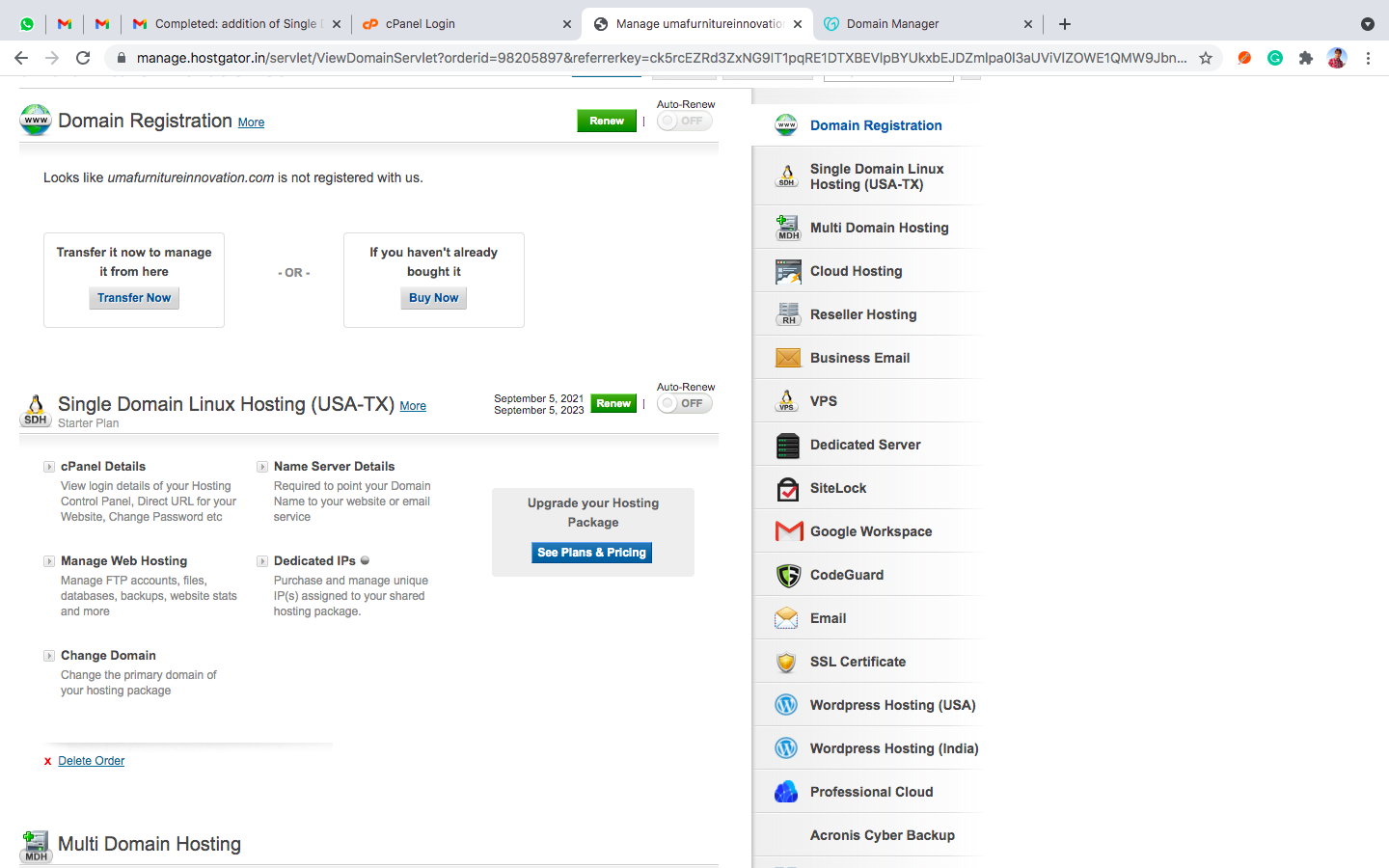Click See Plans & Pricing button
This screenshot has width=1389, height=868.
[592, 553]
